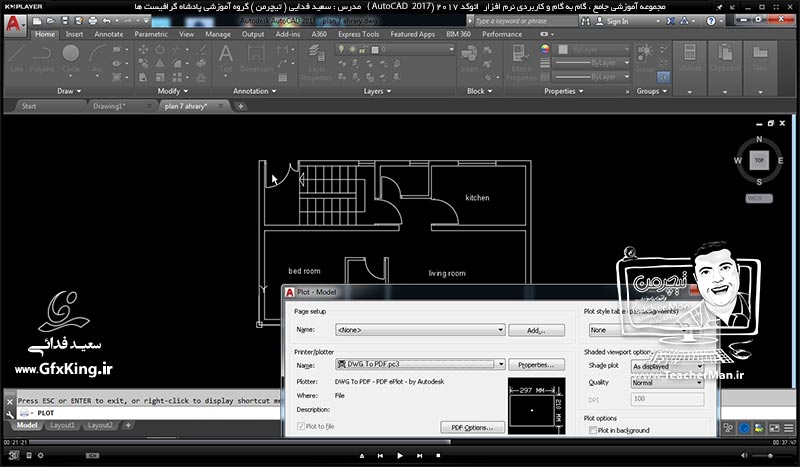Switch to the Layout1 tab
The image size is (800, 467).
tap(62, 425)
